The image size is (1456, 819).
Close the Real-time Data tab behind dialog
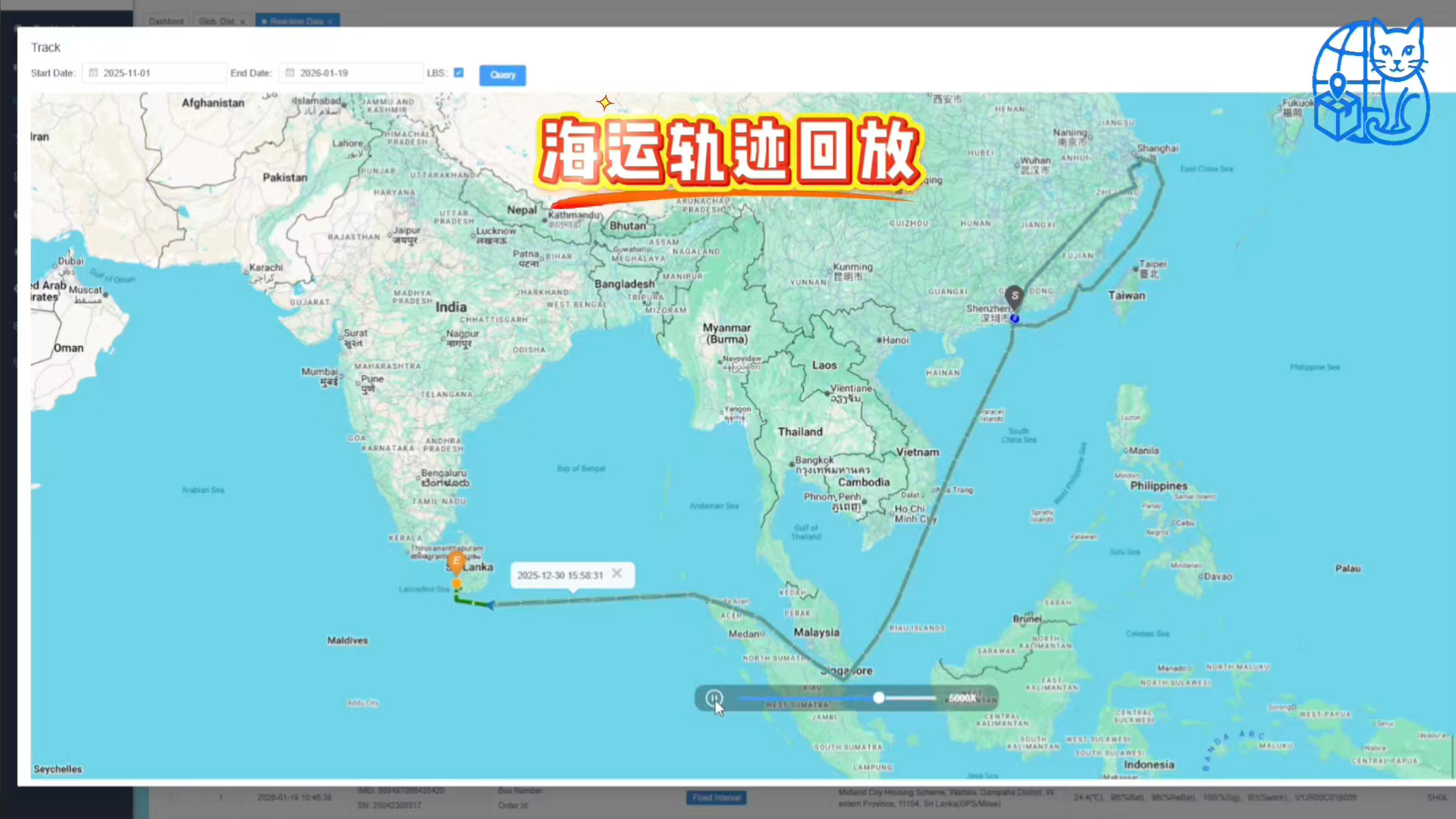[x=330, y=21]
